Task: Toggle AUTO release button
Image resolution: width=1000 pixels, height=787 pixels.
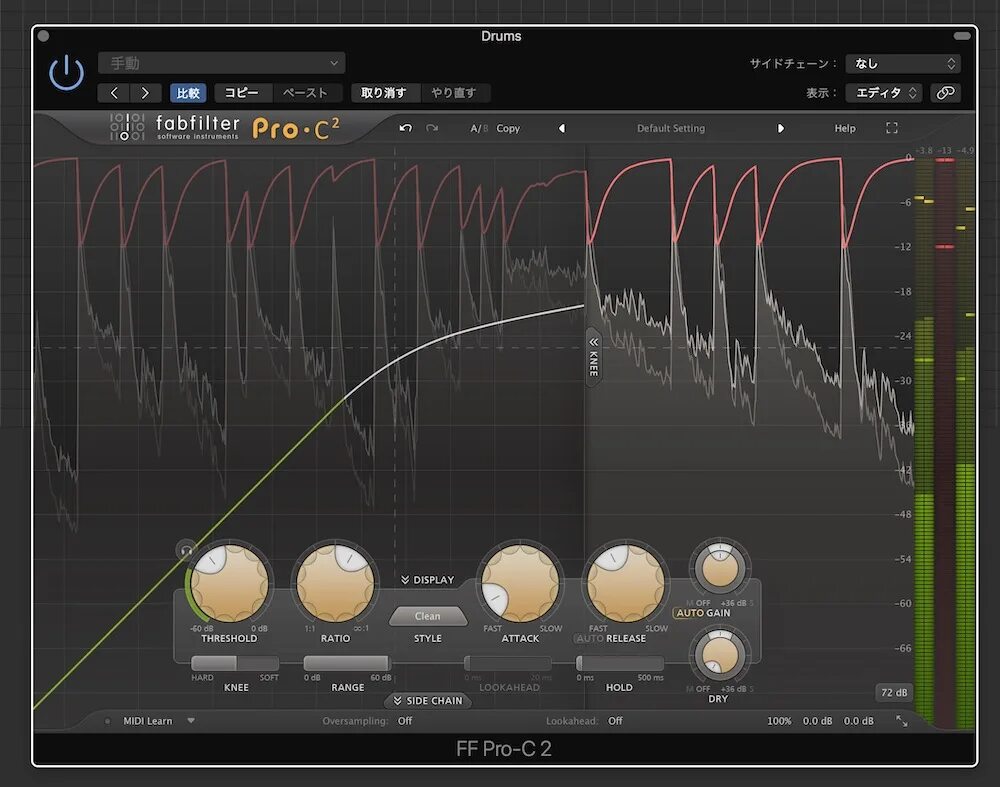Action: [x=589, y=638]
